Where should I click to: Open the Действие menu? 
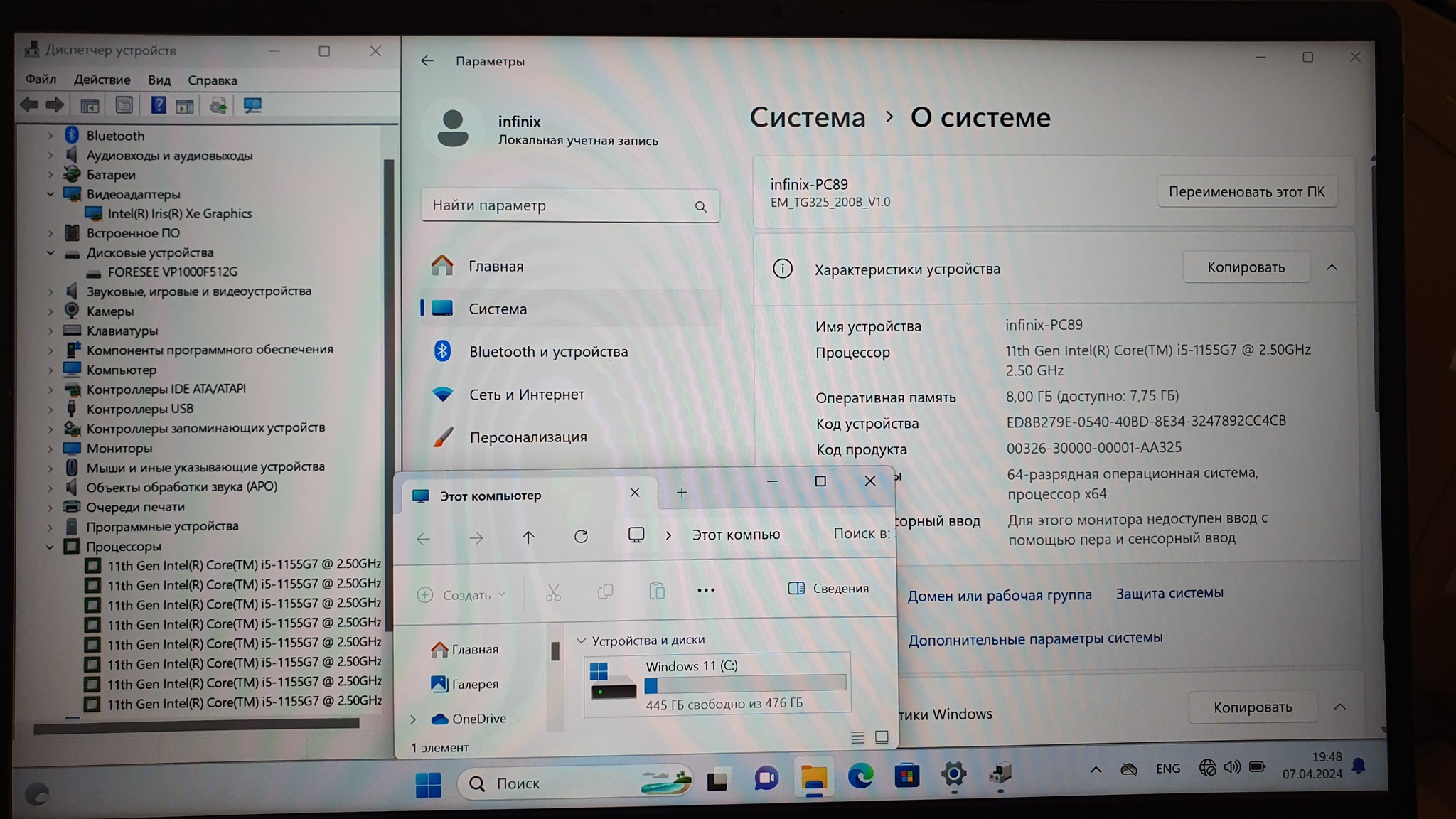[102, 80]
